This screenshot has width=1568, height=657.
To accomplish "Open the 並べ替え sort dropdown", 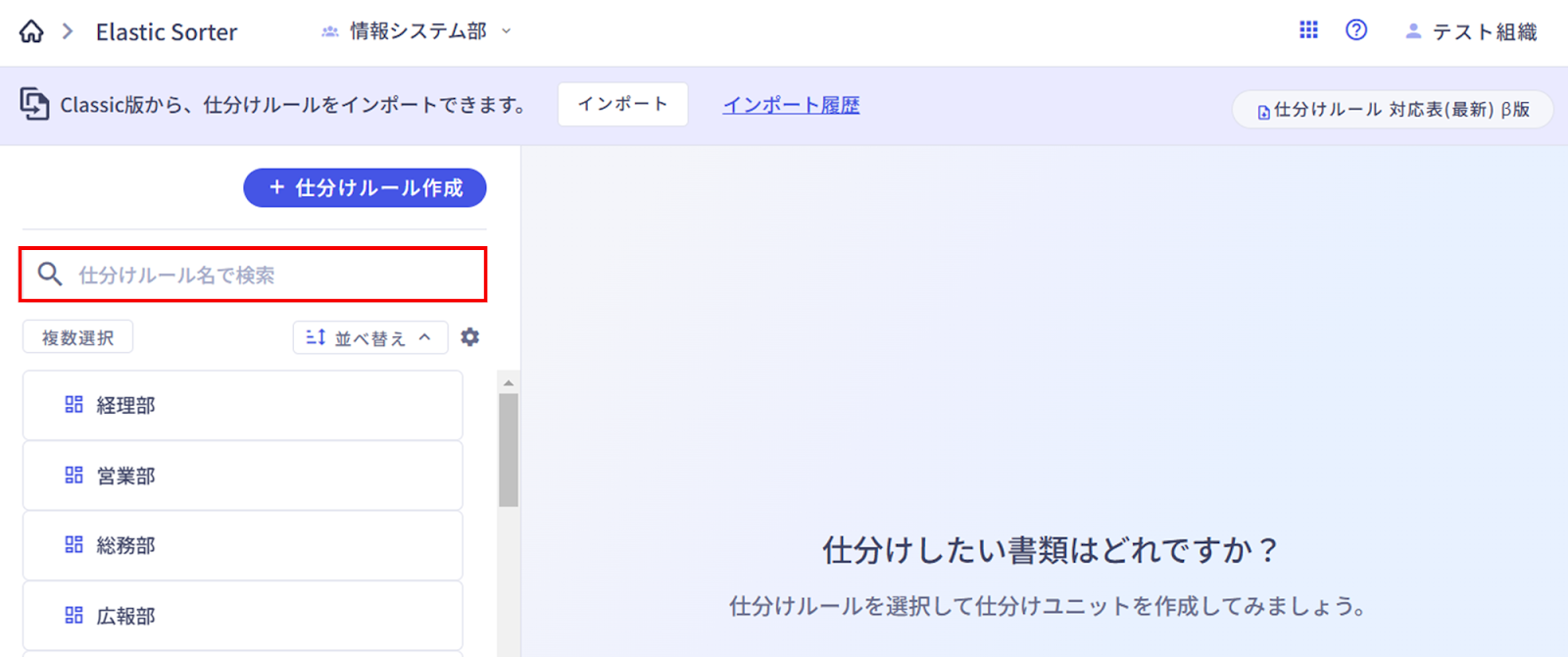I will point(369,337).
